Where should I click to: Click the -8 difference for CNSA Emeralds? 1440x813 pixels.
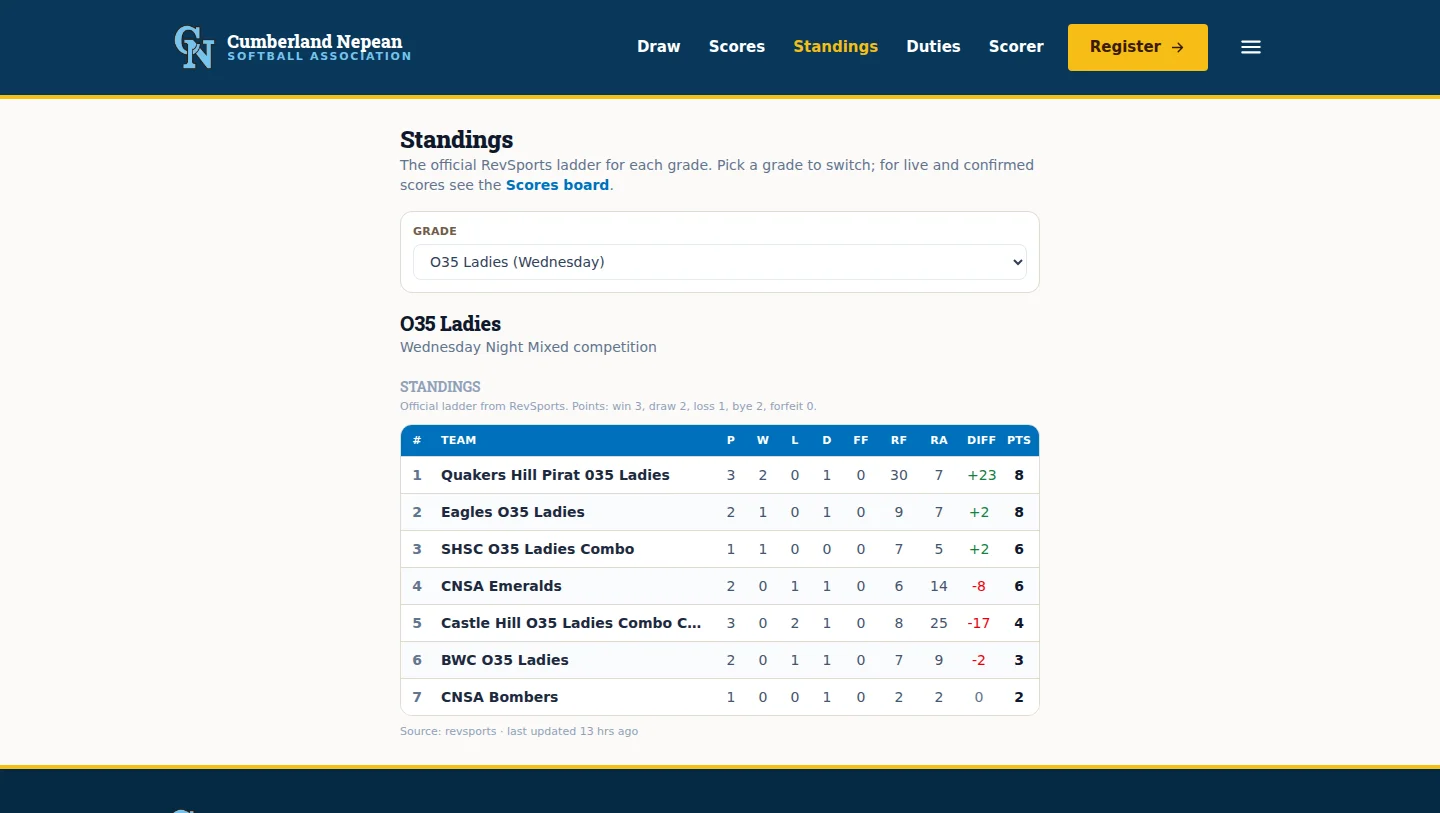click(979, 586)
